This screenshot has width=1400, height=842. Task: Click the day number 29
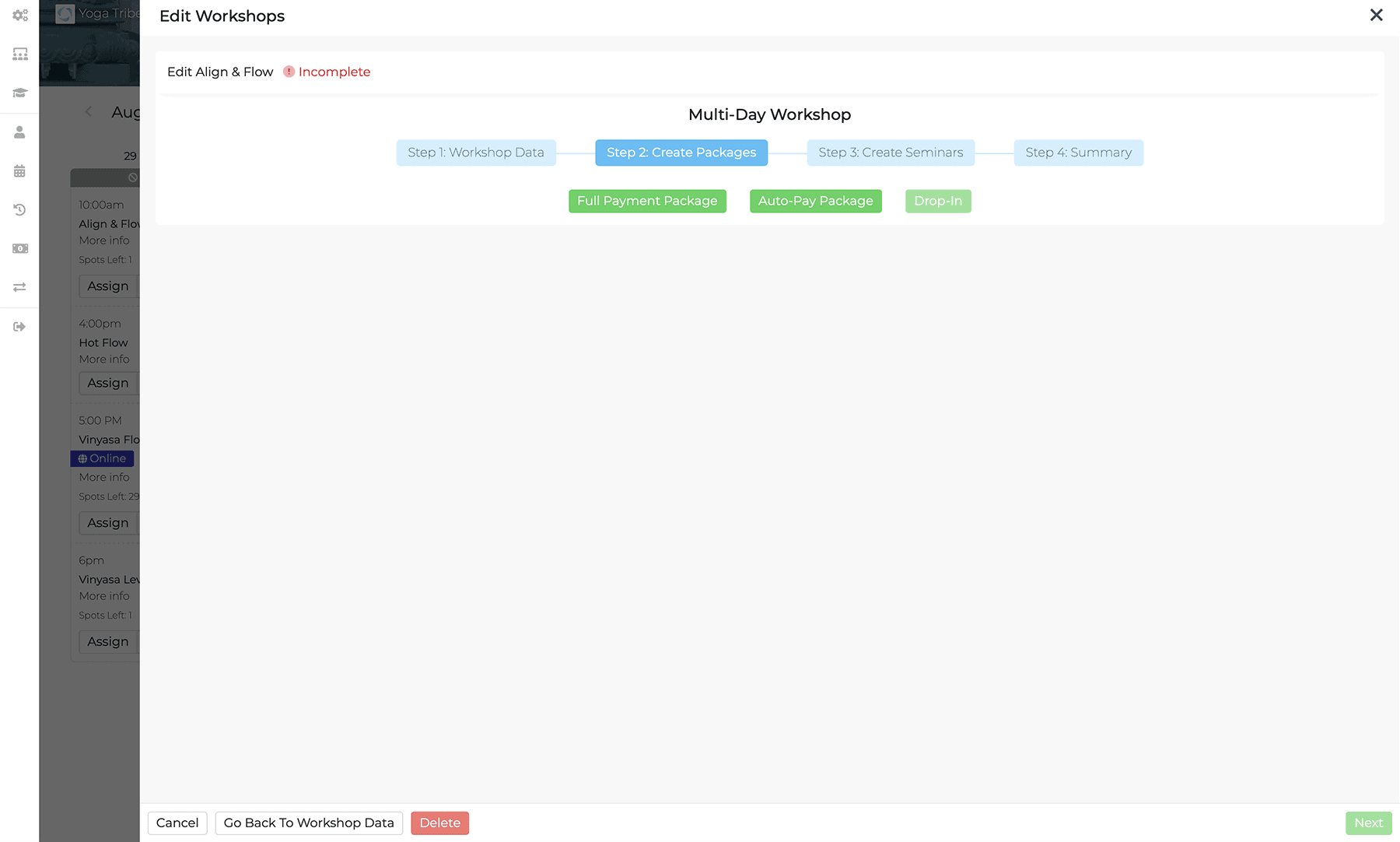pyautogui.click(x=130, y=156)
